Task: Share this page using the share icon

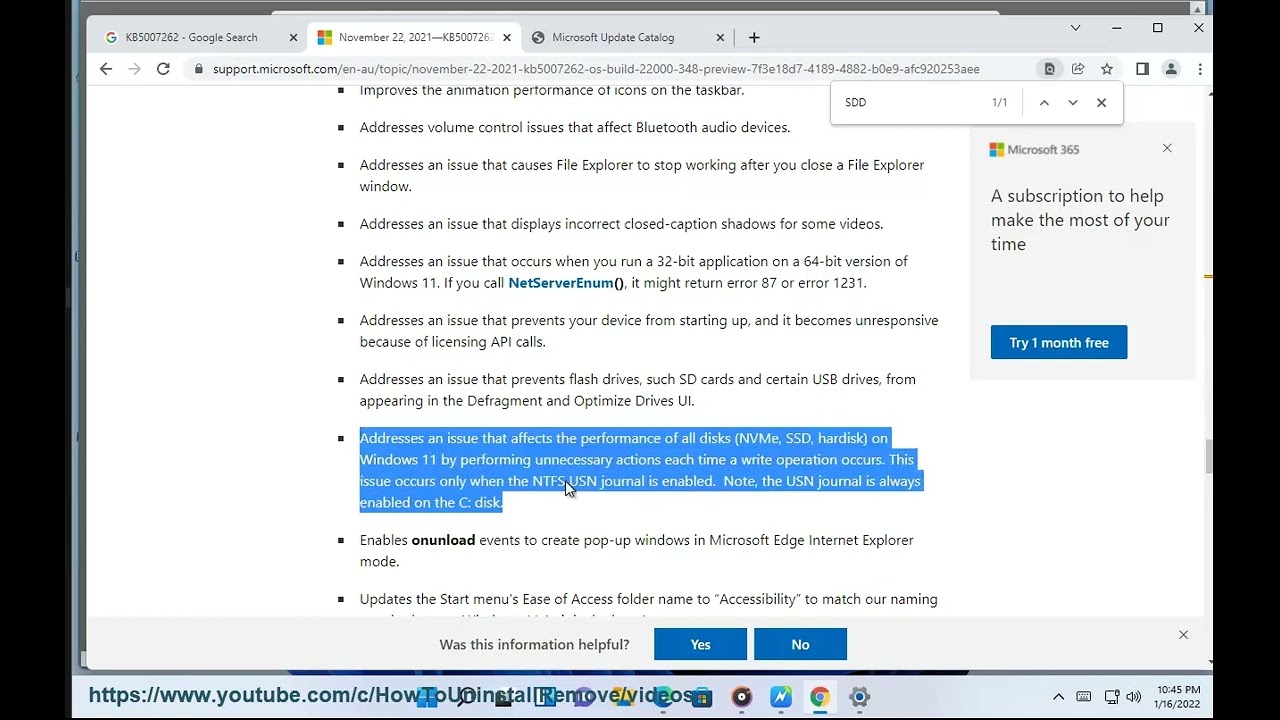Action: tap(1078, 69)
